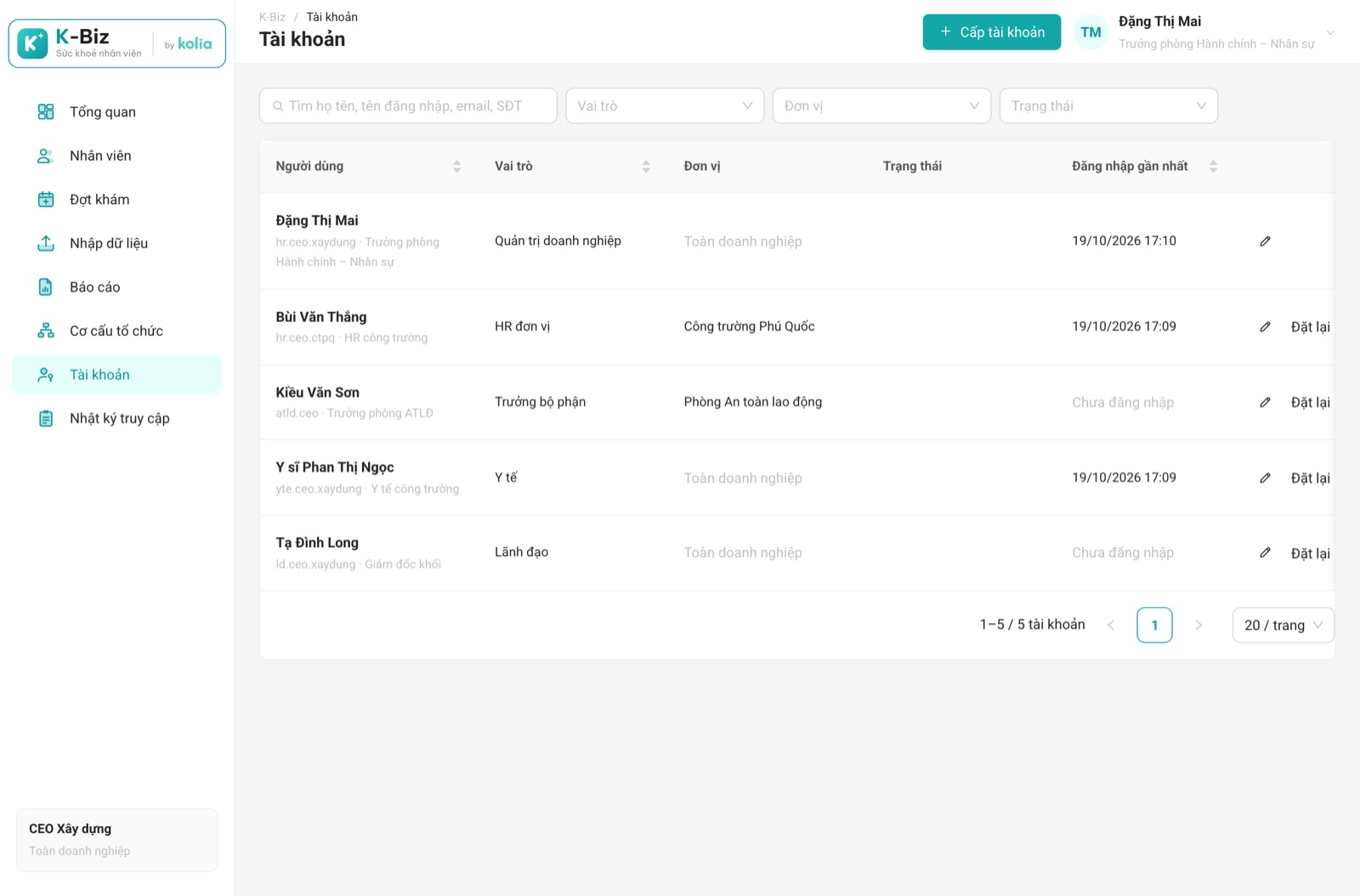Click the Cấp tài khoản button
The height and width of the screenshot is (896, 1360).
991,32
